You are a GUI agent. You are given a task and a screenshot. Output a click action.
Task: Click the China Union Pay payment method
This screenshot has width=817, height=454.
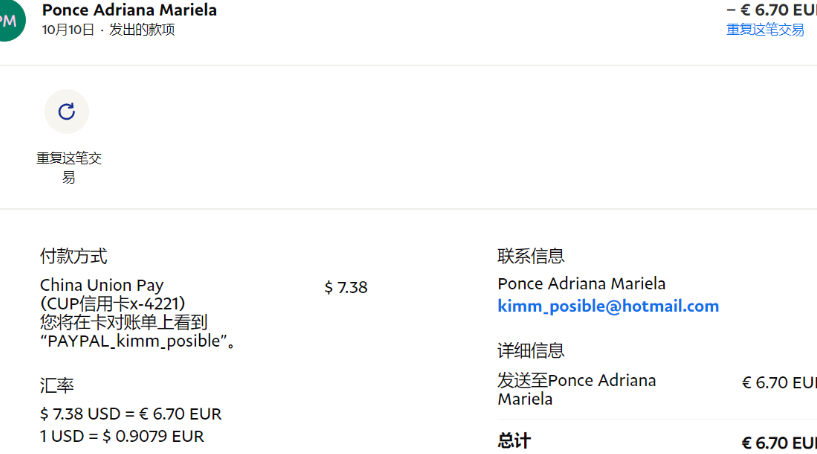102,285
